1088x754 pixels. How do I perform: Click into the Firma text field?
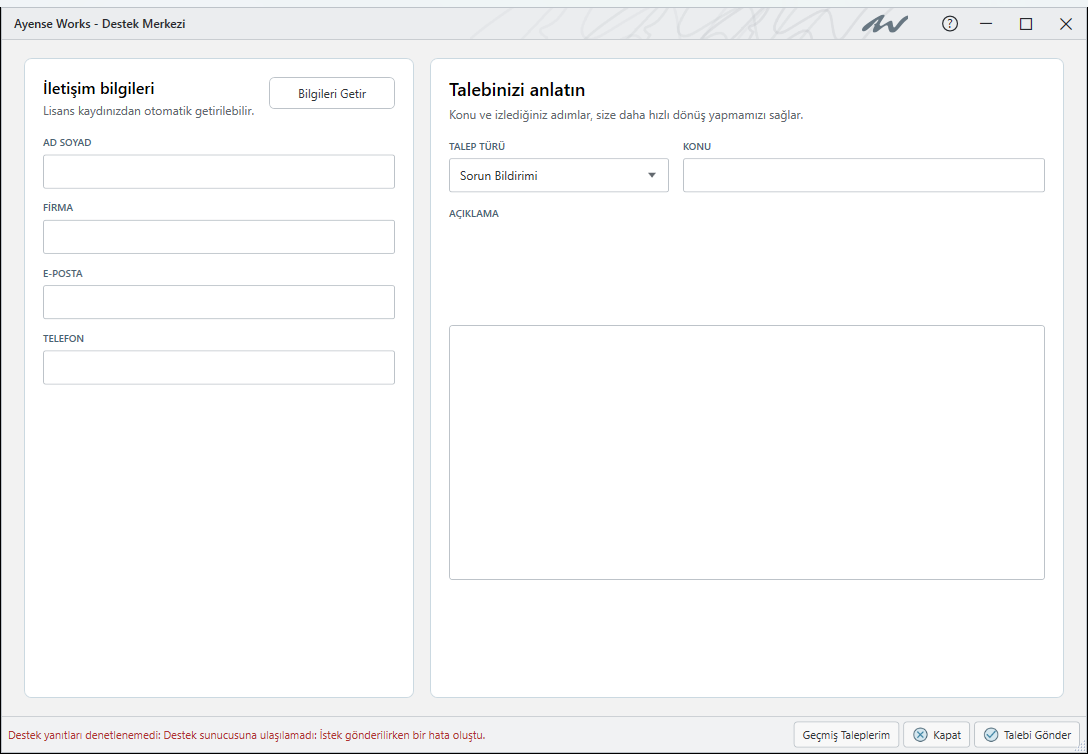tap(219, 237)
